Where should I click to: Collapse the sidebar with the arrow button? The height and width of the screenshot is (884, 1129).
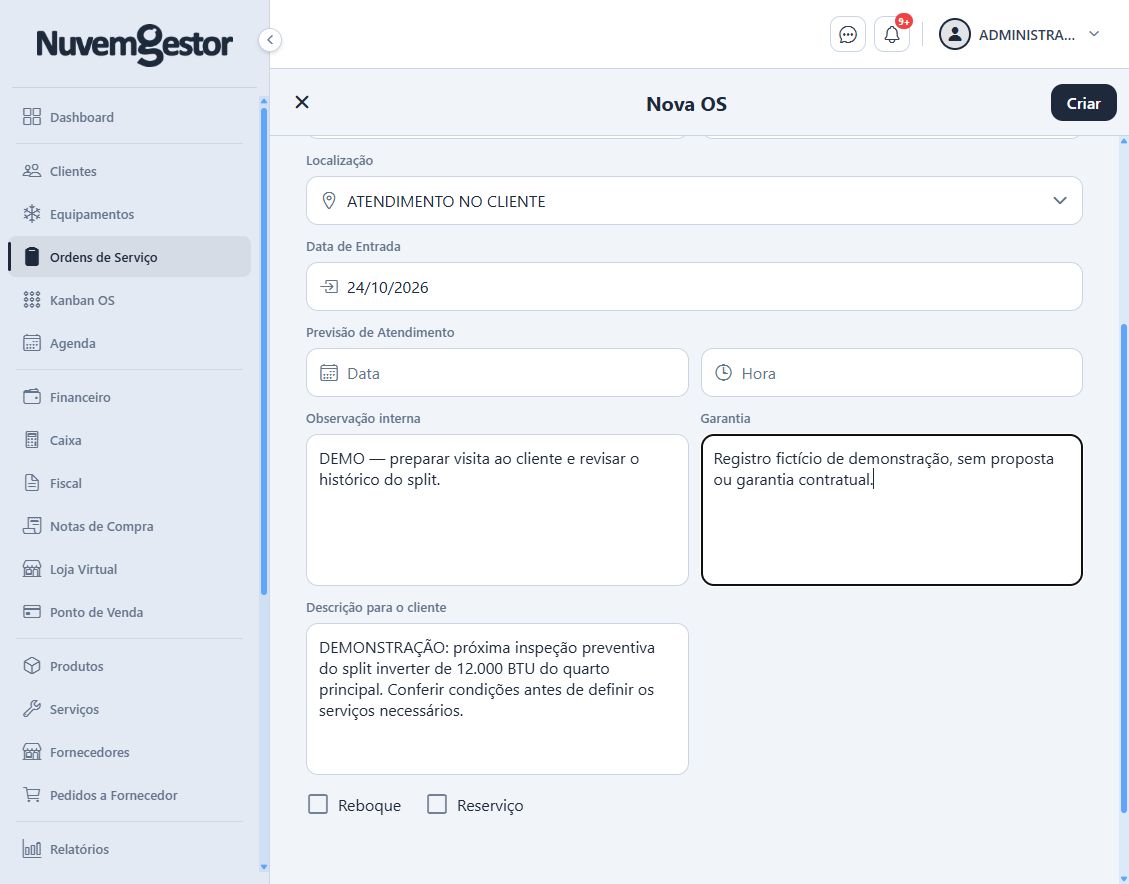click(x=270, y=40)
